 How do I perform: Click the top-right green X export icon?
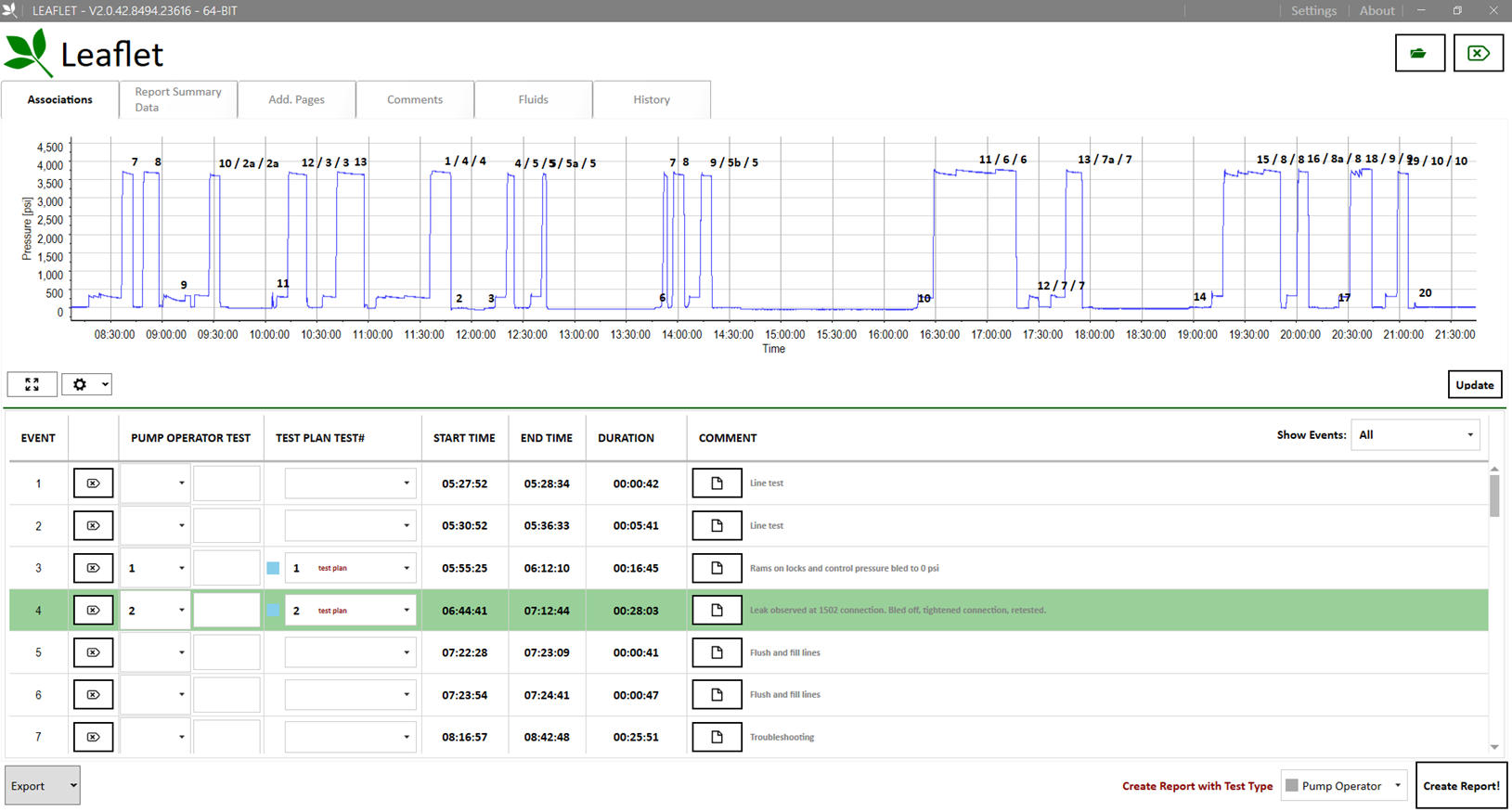(1478, 53)
